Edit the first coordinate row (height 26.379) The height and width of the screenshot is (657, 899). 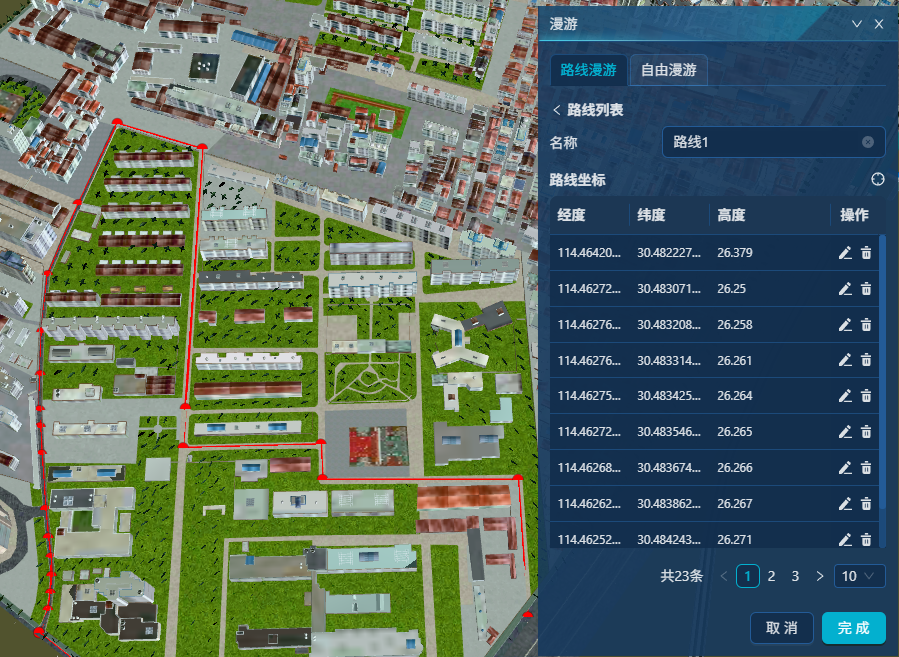pos(845,253)
